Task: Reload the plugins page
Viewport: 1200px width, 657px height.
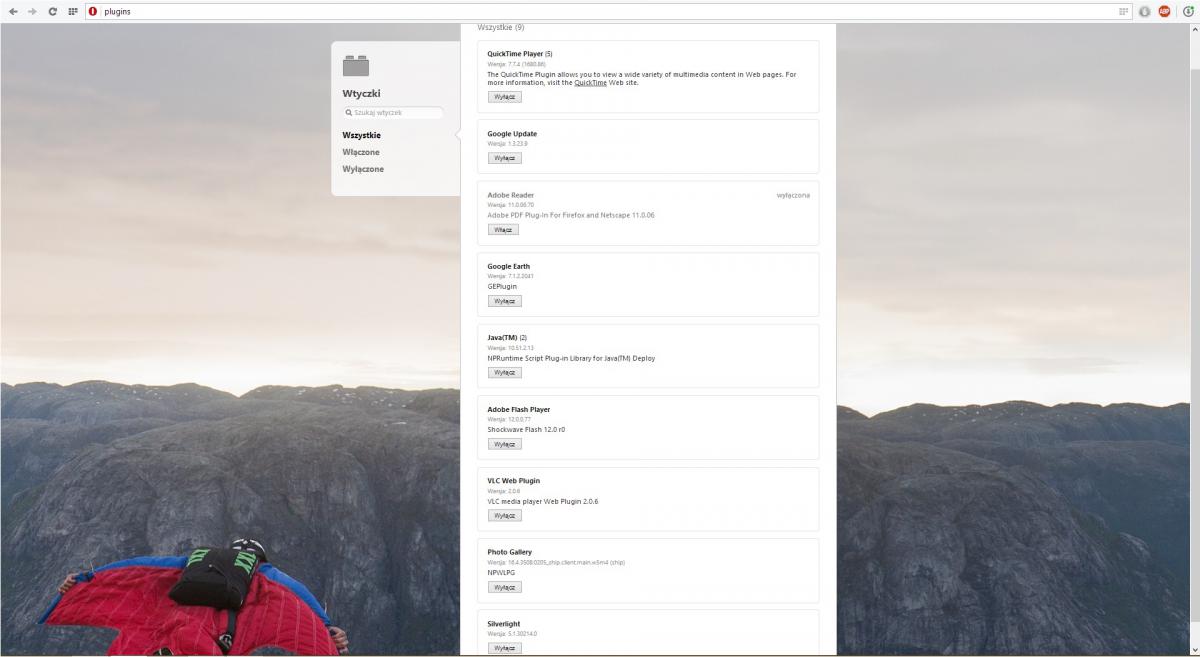Action: click(x=53, y=11)
